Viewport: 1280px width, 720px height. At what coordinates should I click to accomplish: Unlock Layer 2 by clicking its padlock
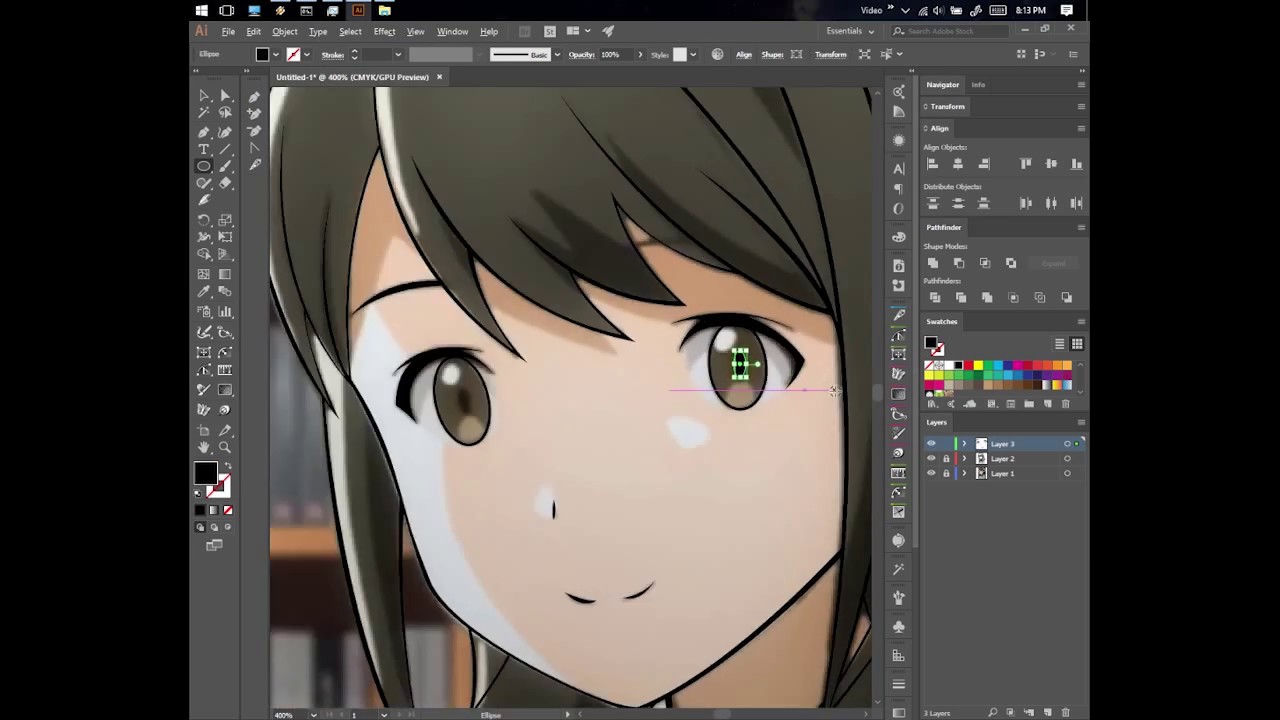[946, 459]
